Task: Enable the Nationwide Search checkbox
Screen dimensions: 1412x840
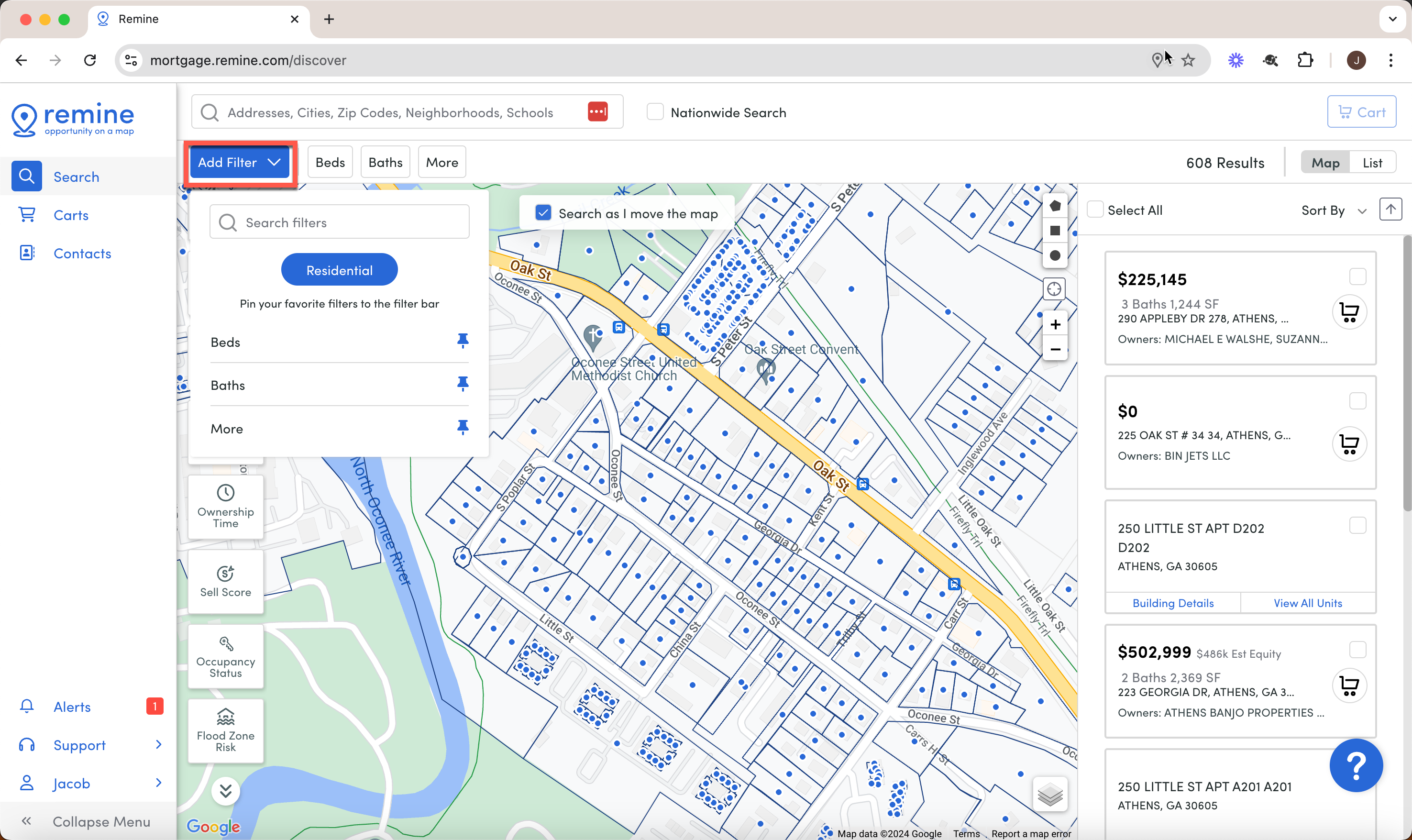Action: point(655,112)
